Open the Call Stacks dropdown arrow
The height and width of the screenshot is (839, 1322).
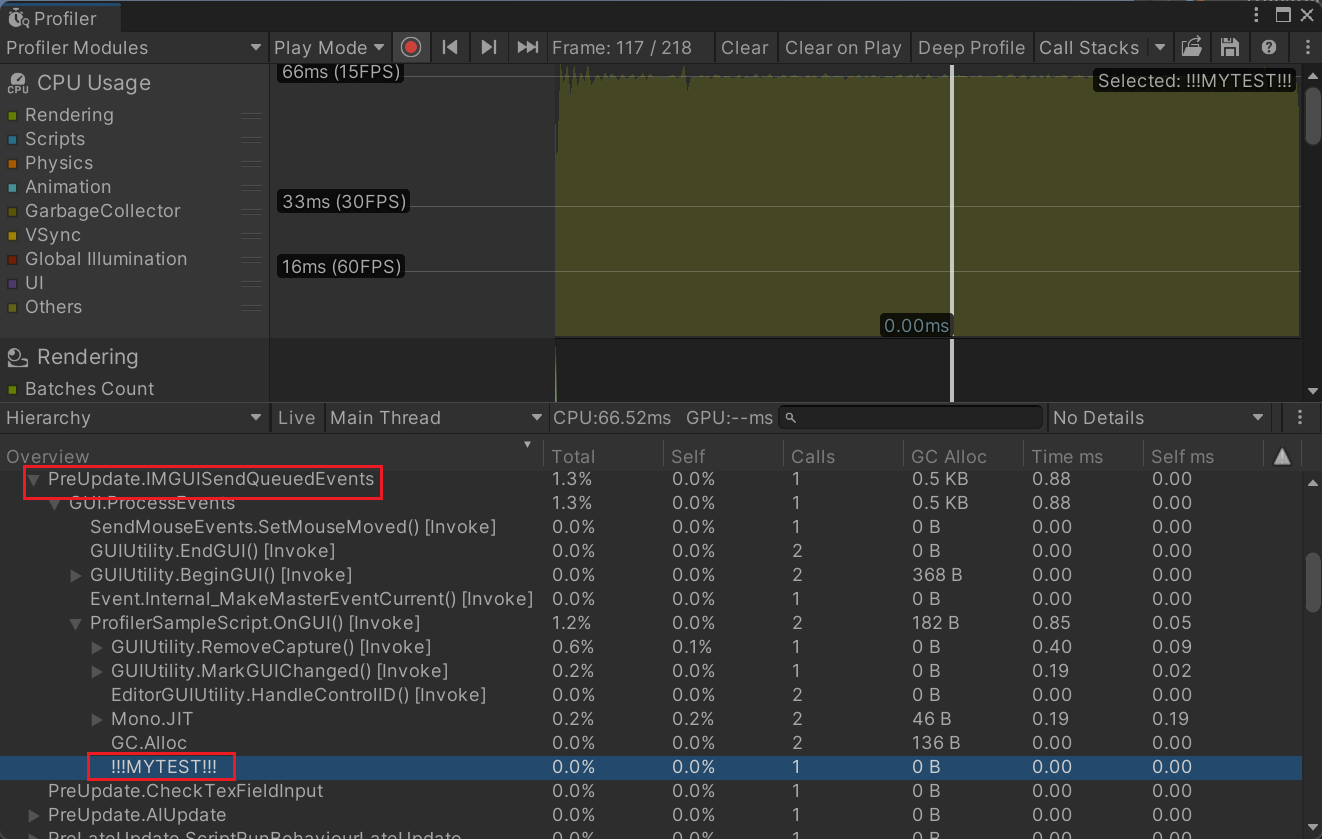tap(1159, 47)
